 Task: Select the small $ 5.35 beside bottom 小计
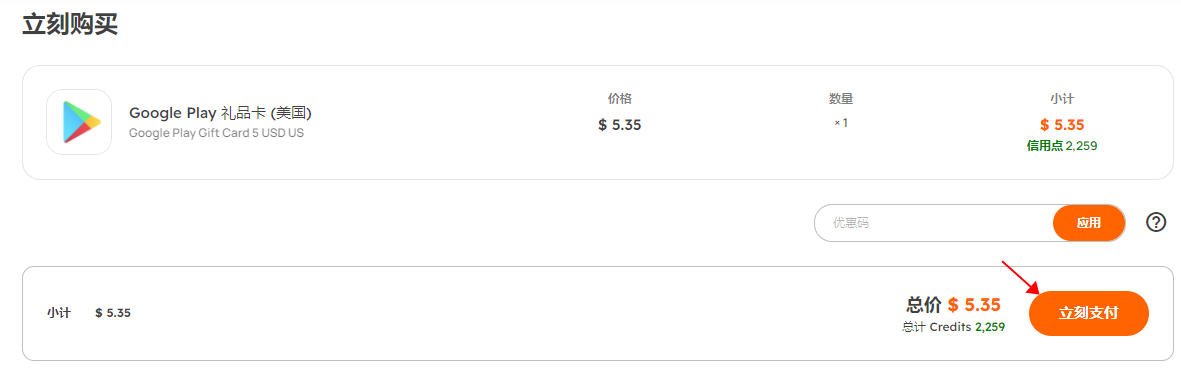[113, 313]
